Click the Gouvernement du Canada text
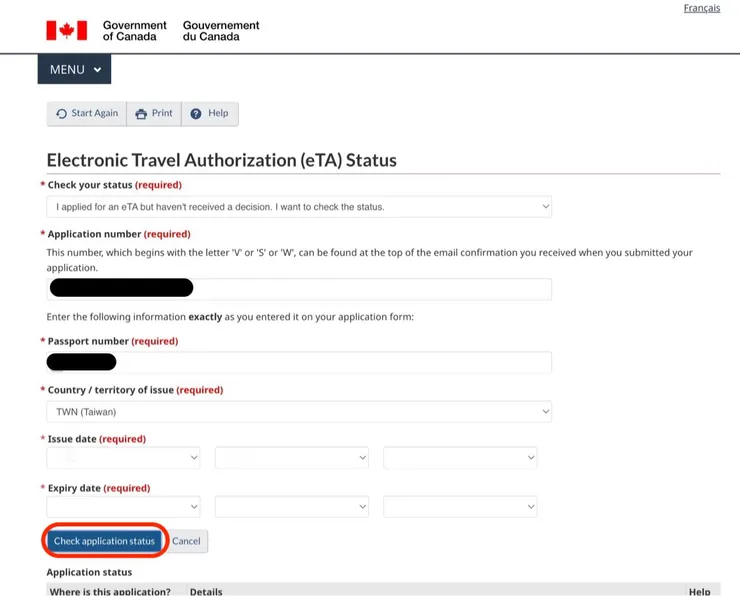The height and width of the screenshot is (596, 740). click(x=221, y=31)
